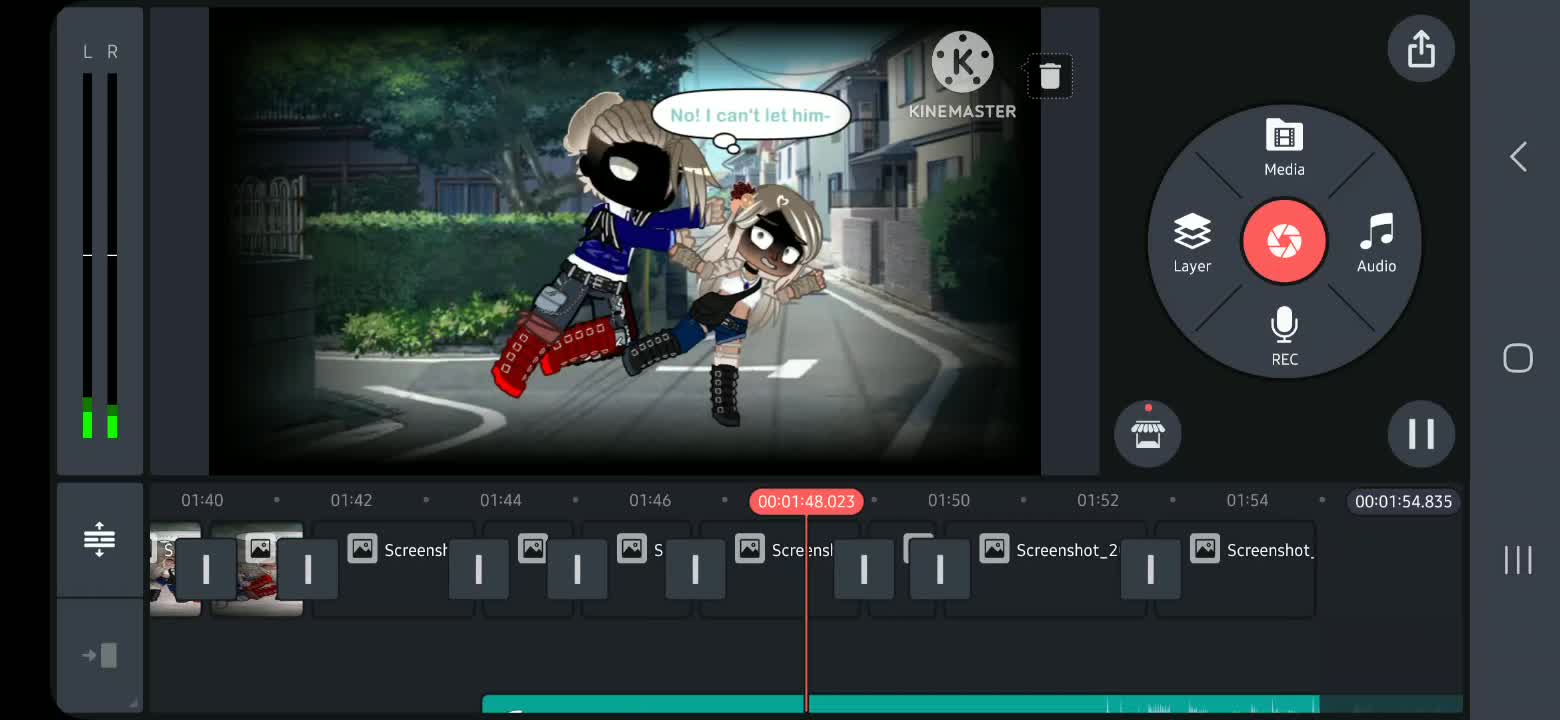Tap the 01:54 ruler mark

[x=1247, y=500]
